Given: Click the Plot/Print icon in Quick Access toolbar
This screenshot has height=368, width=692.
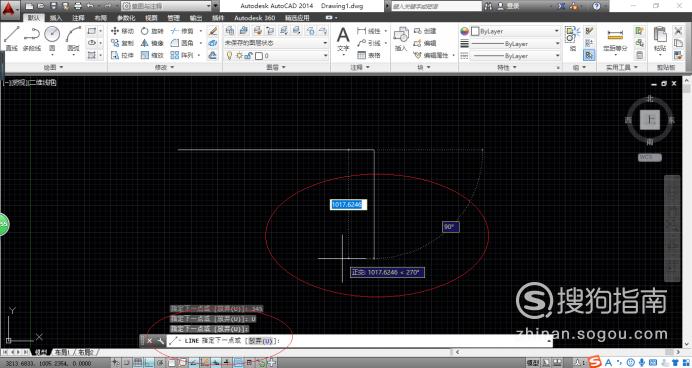Looking at the screenshot, I should (x=78, y=6).
